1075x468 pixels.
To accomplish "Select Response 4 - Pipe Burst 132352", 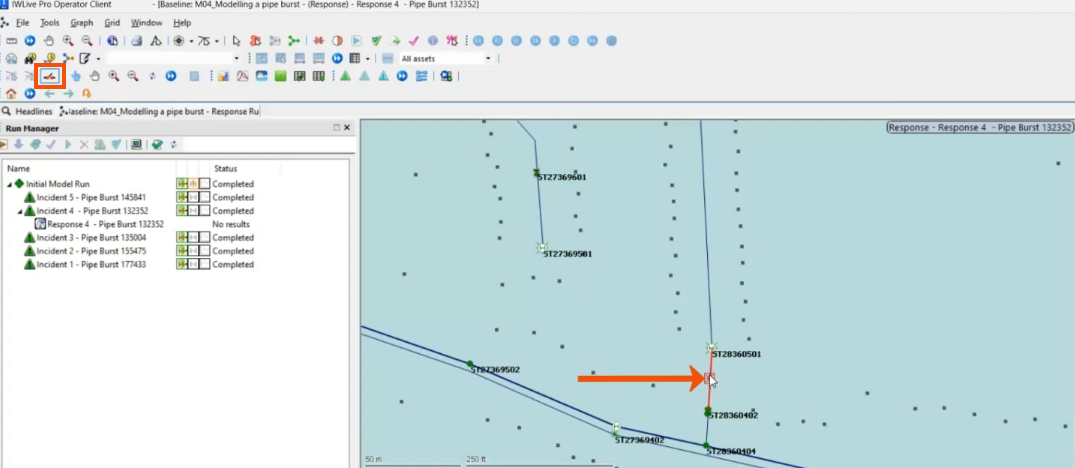I will pos(105,224).
